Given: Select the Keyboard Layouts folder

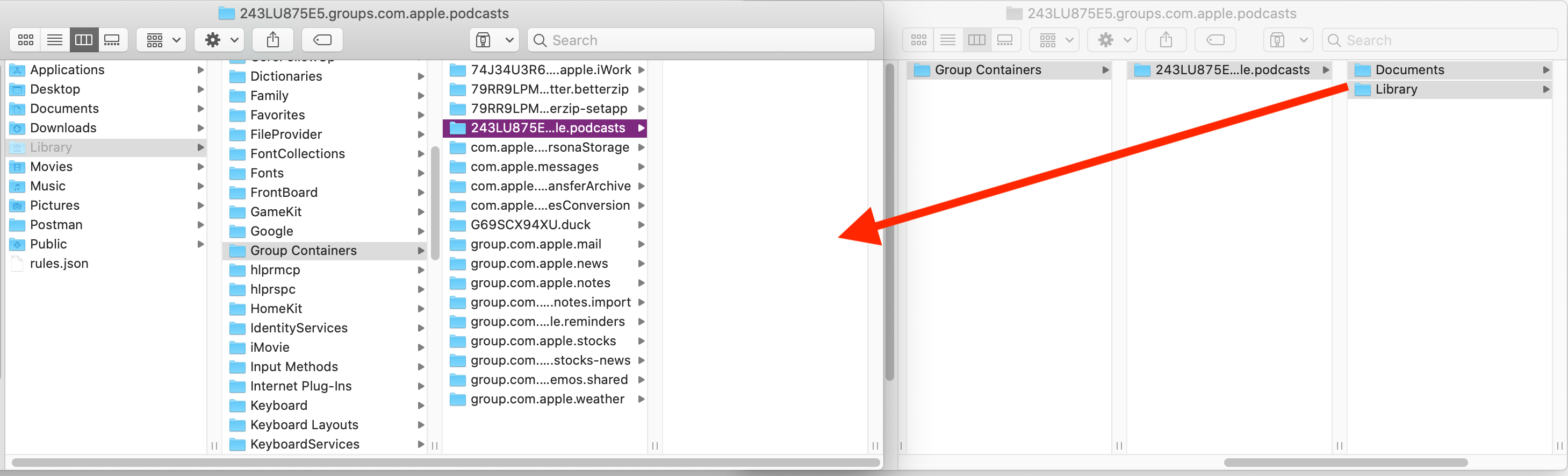Looking at the screenshot, I should [x=326, y=425].
